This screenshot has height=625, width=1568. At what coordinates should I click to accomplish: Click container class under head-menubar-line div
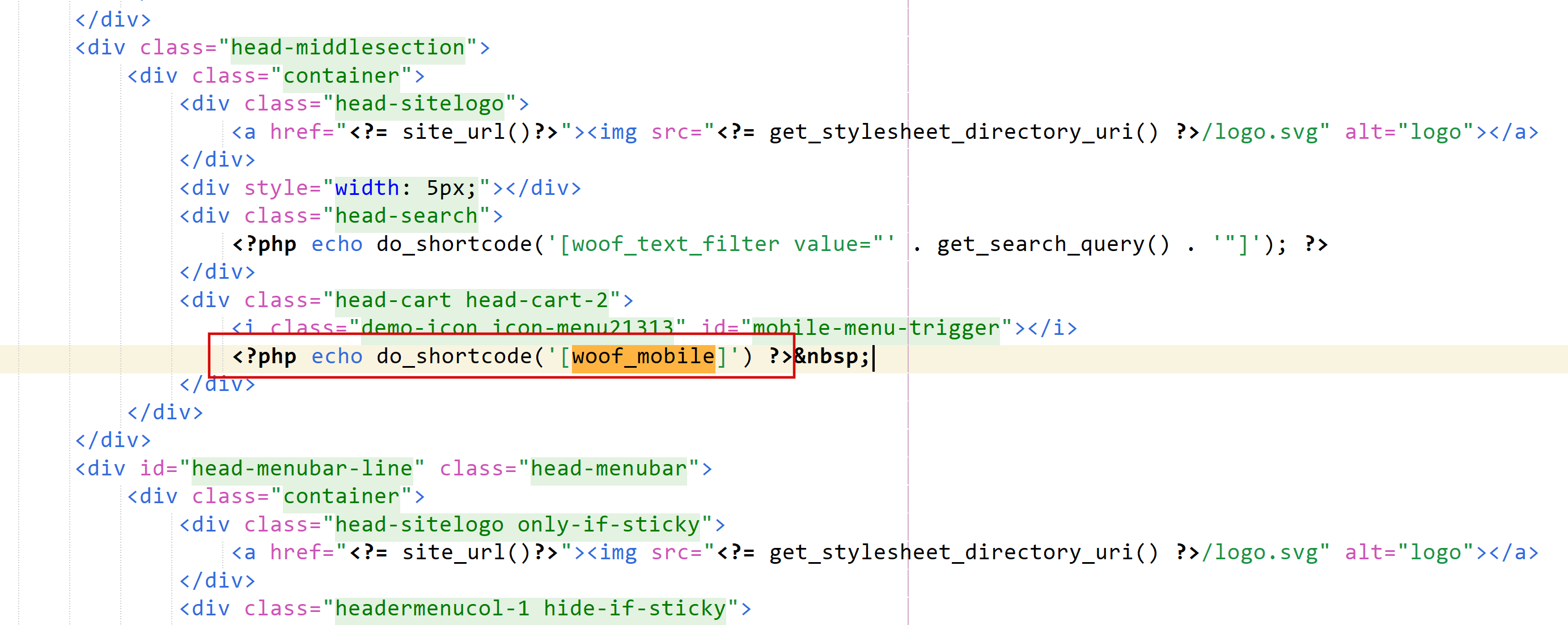click(341, 496)
